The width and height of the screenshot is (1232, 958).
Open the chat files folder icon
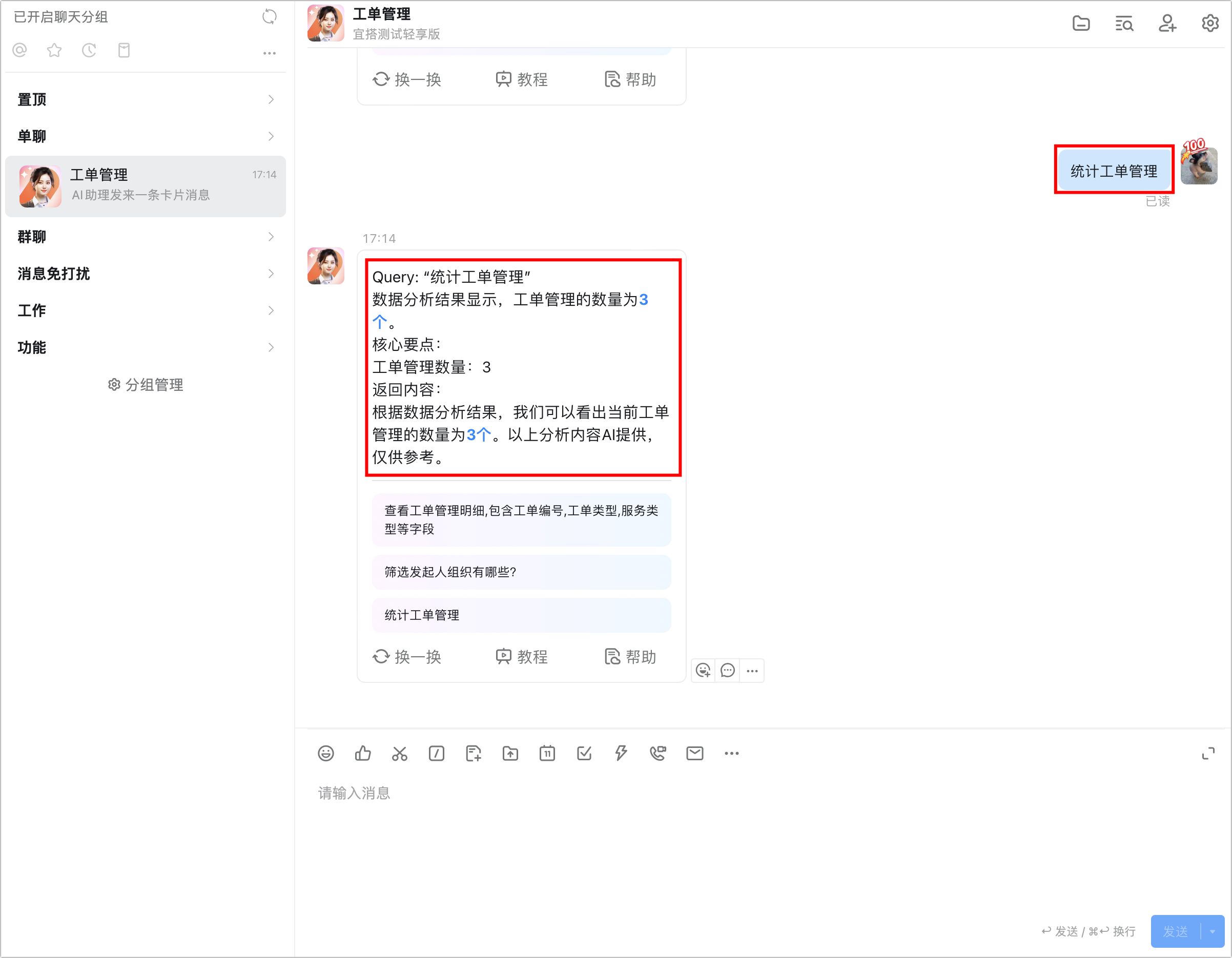coord(1080,24)
